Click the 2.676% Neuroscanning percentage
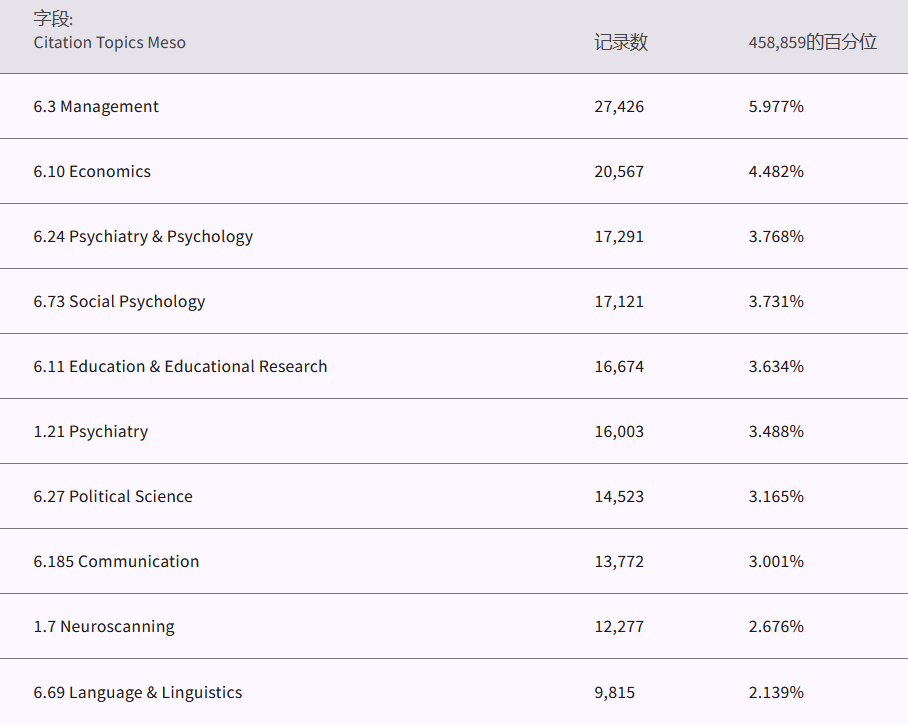Image resolution: width=908 pixels, height=725 pixels. pyautogui.click(x=776, y=627)
